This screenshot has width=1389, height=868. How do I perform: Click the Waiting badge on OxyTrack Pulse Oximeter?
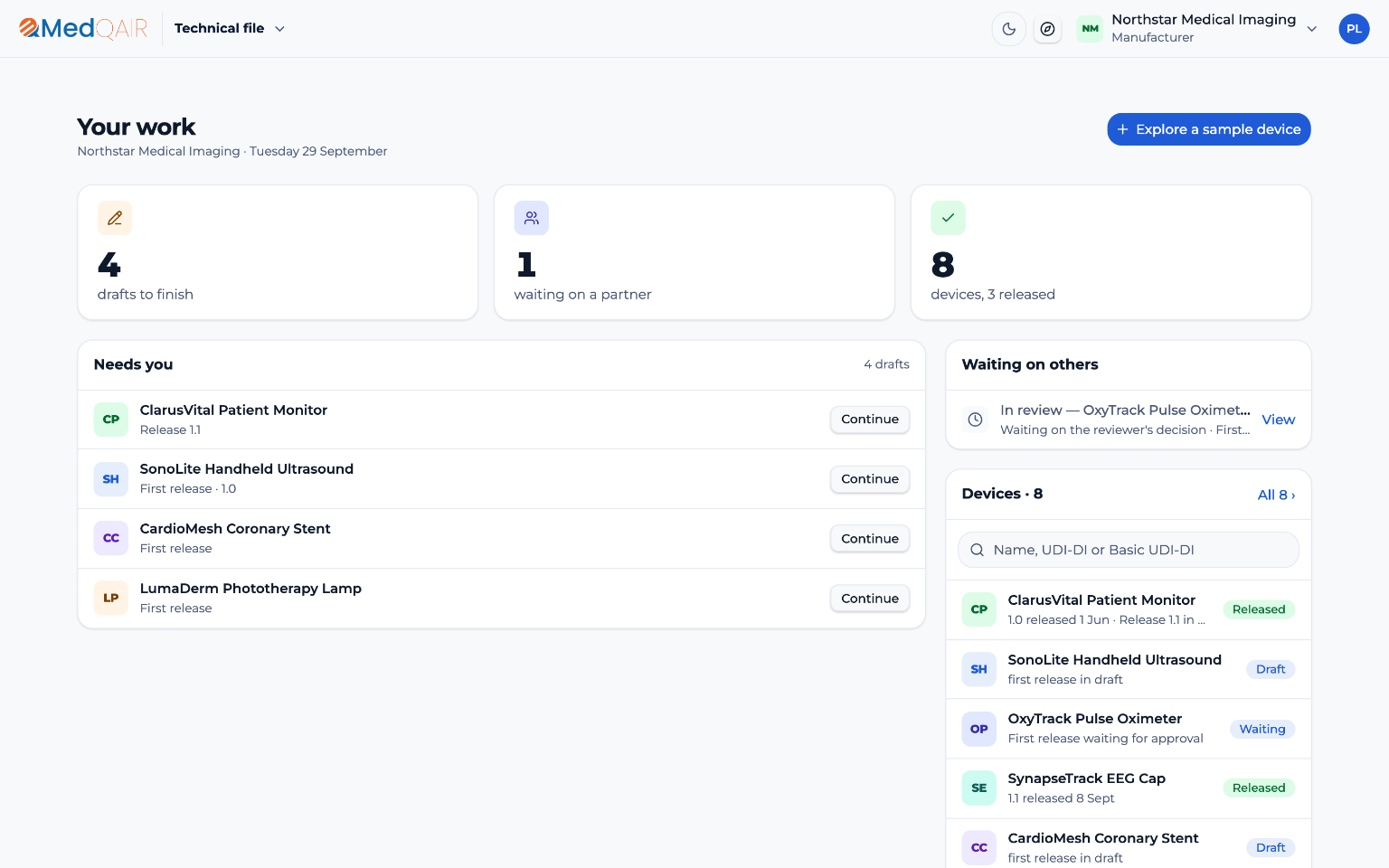(1262, 729)
